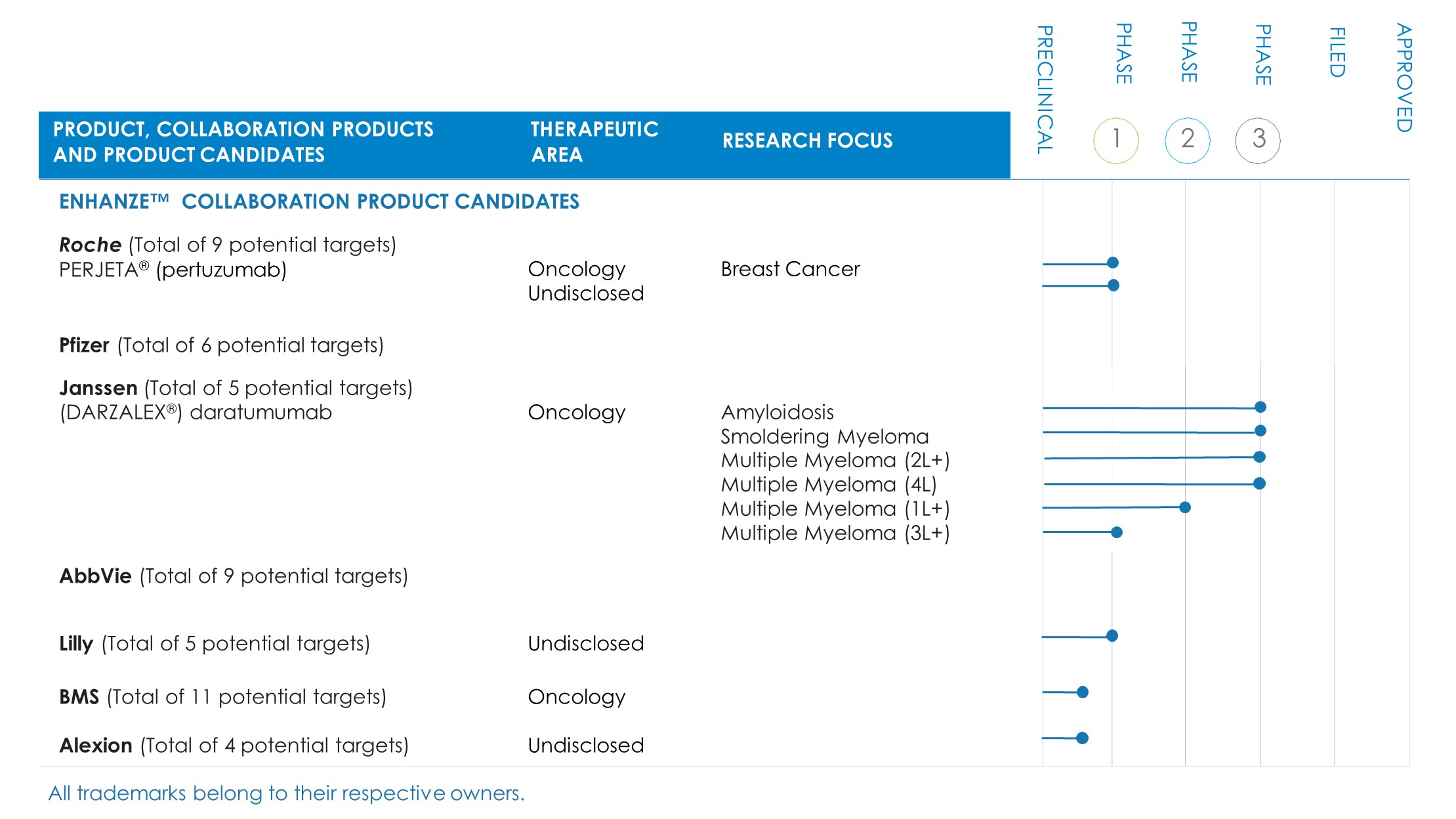The width and height of the screenshot is (1456, 819).
Task: Click the Therapeutic Area column header
Action: [594, 142]
